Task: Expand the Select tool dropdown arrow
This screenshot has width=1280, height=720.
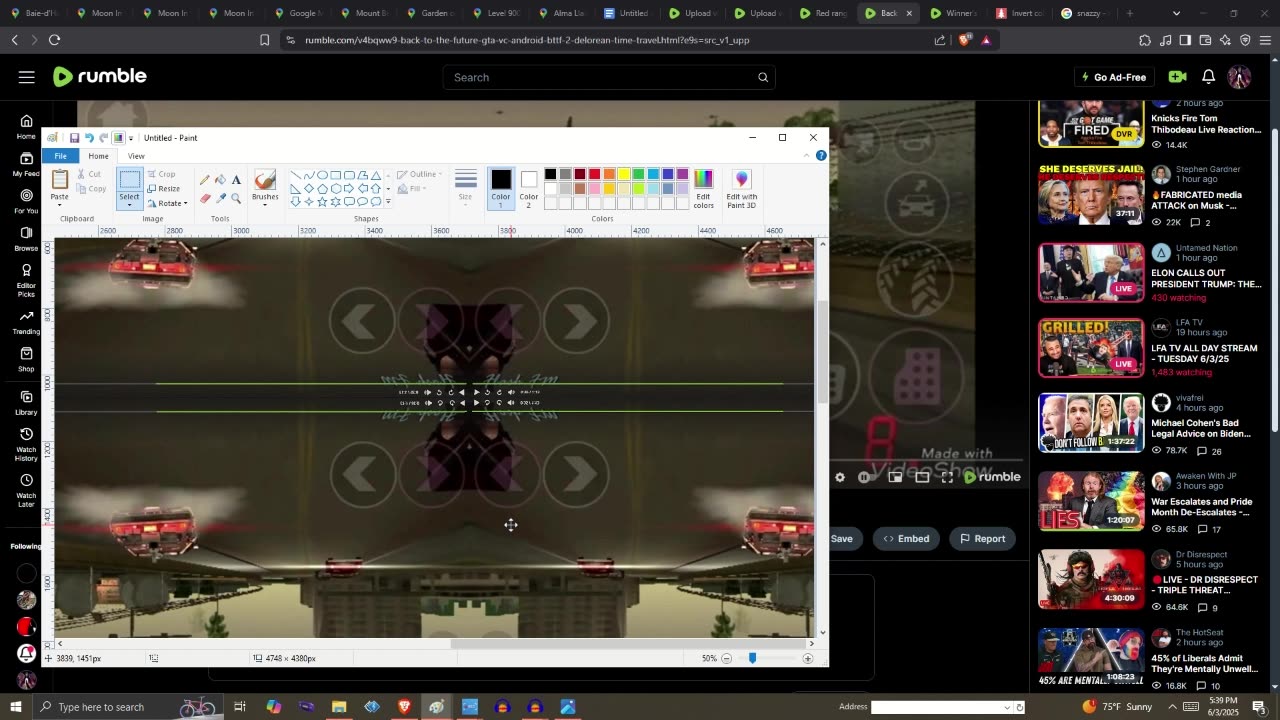Action: (129, 206)
